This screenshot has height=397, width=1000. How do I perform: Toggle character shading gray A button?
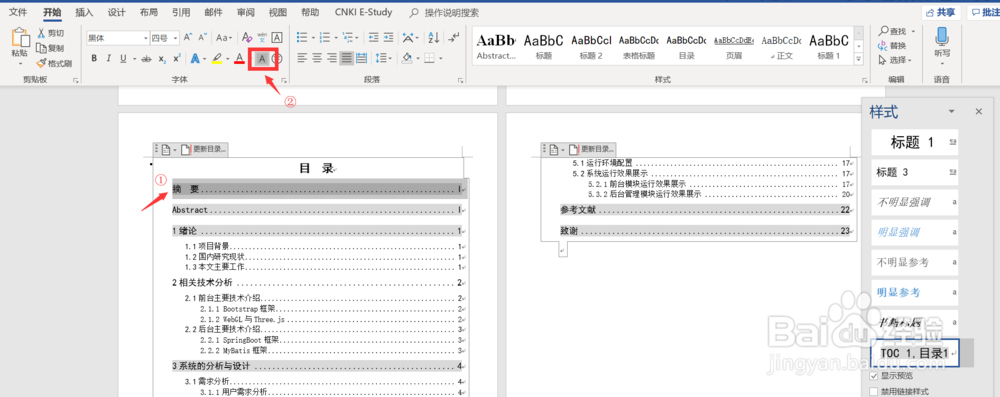pyautogui.click(x=261, y=59)
